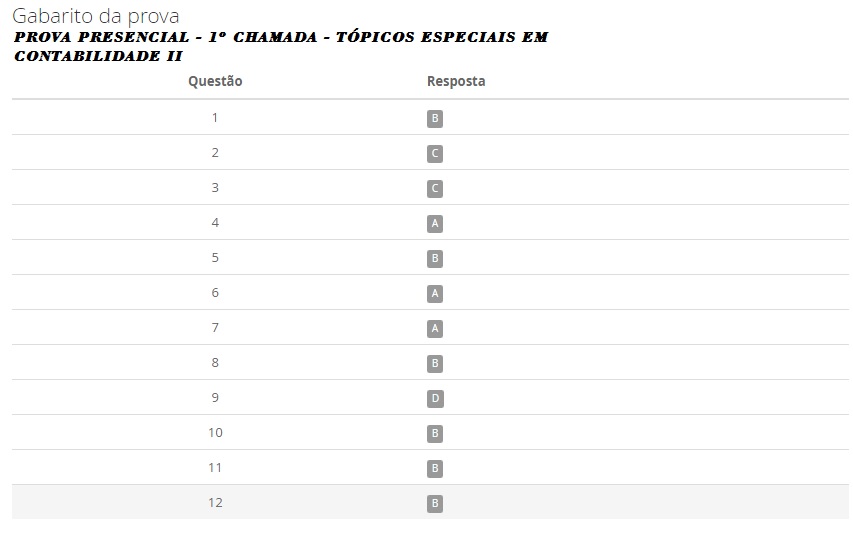Click question number 6 in the table
Screen dimensions: 853x537
(x=215, y=293)
